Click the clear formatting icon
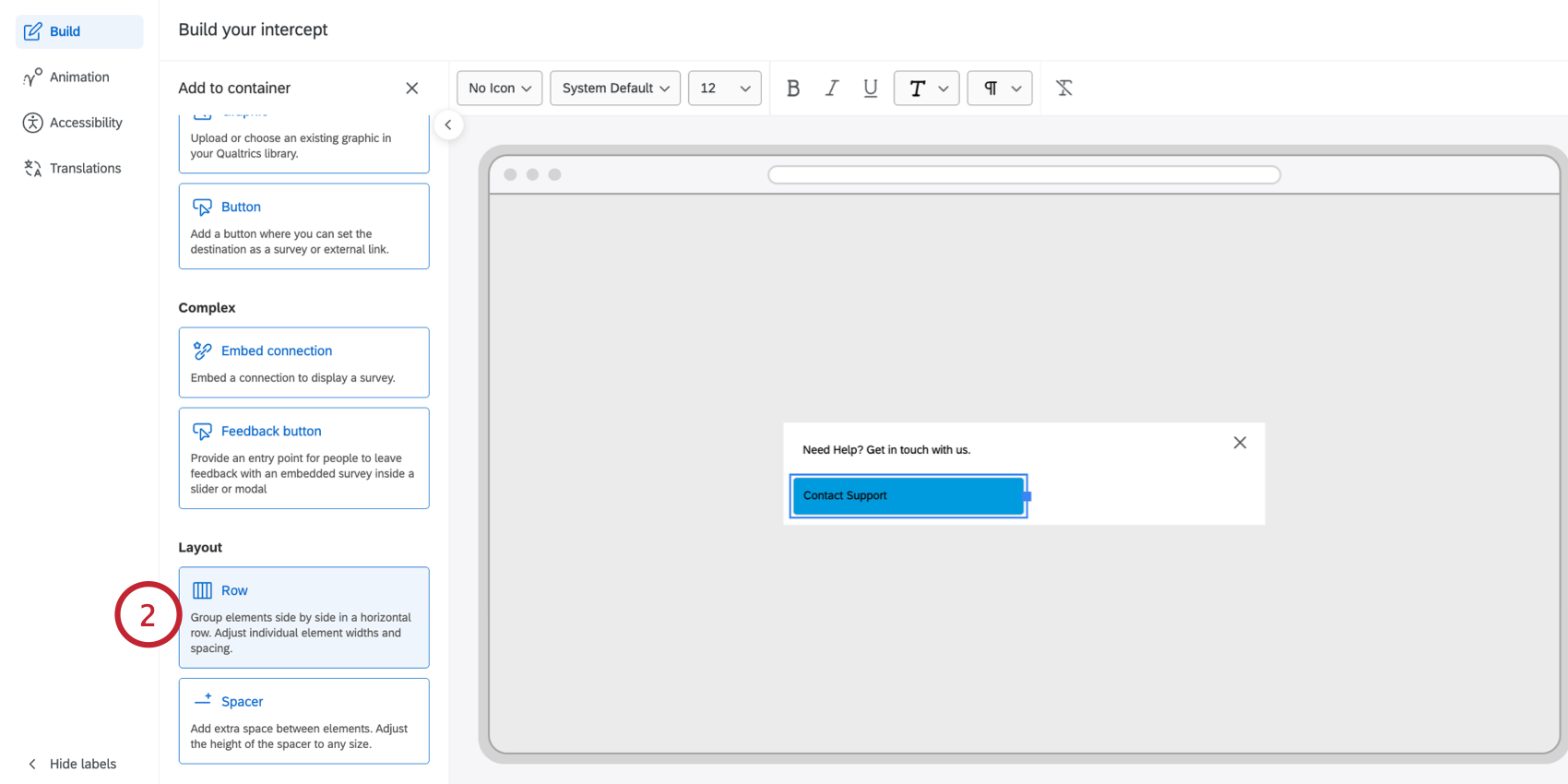Viewport: 1568px width, 784px height. [x=1064, y=89]
